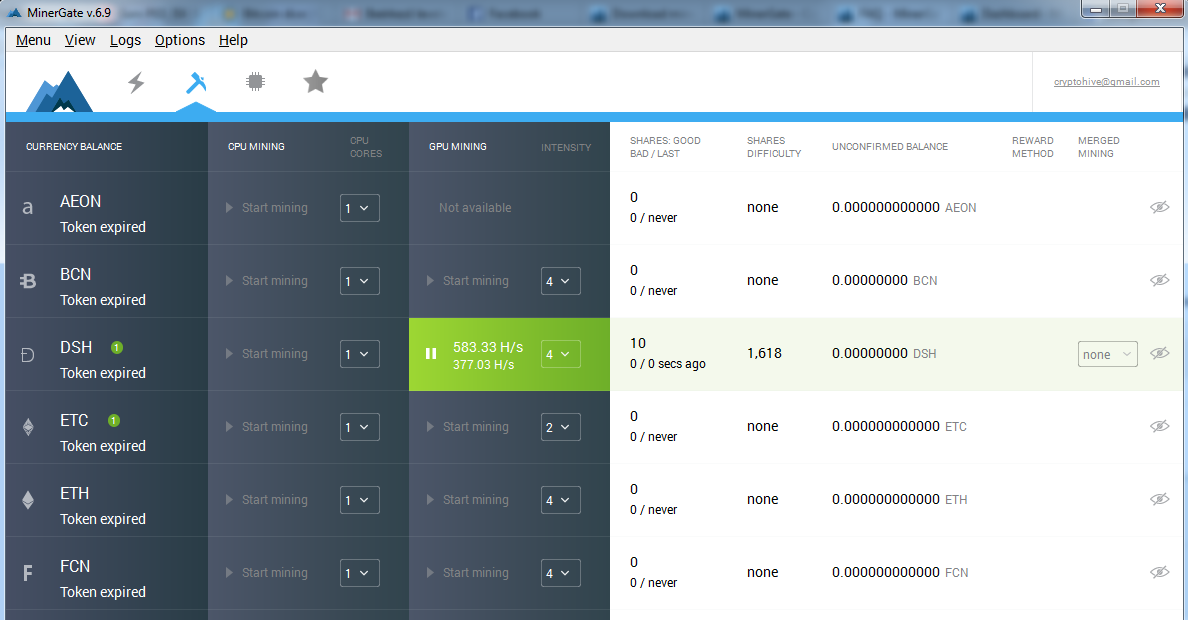This screenshot has height=620, width=1188.
Task: Open ETH GPU intensity dropdown
Action: [561, 500]
